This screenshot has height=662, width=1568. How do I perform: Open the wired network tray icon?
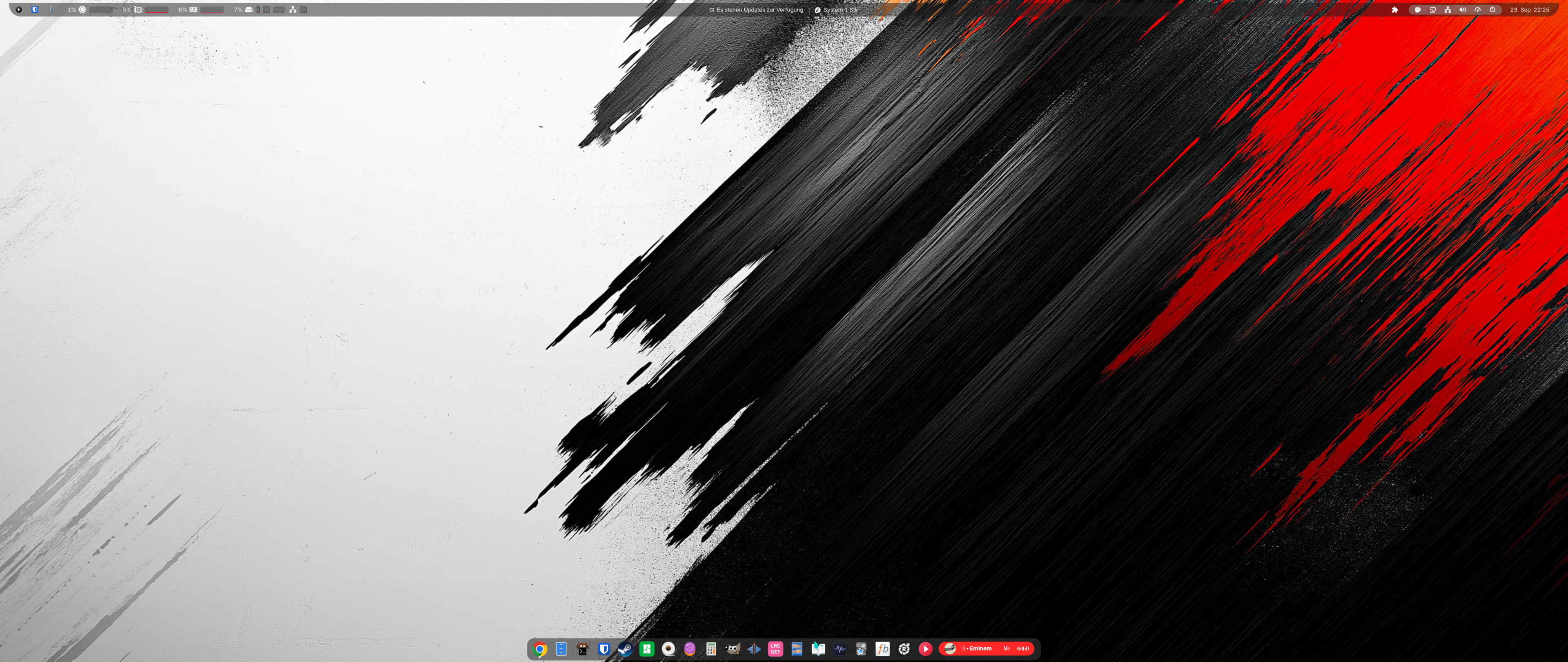click(1448, 10)
